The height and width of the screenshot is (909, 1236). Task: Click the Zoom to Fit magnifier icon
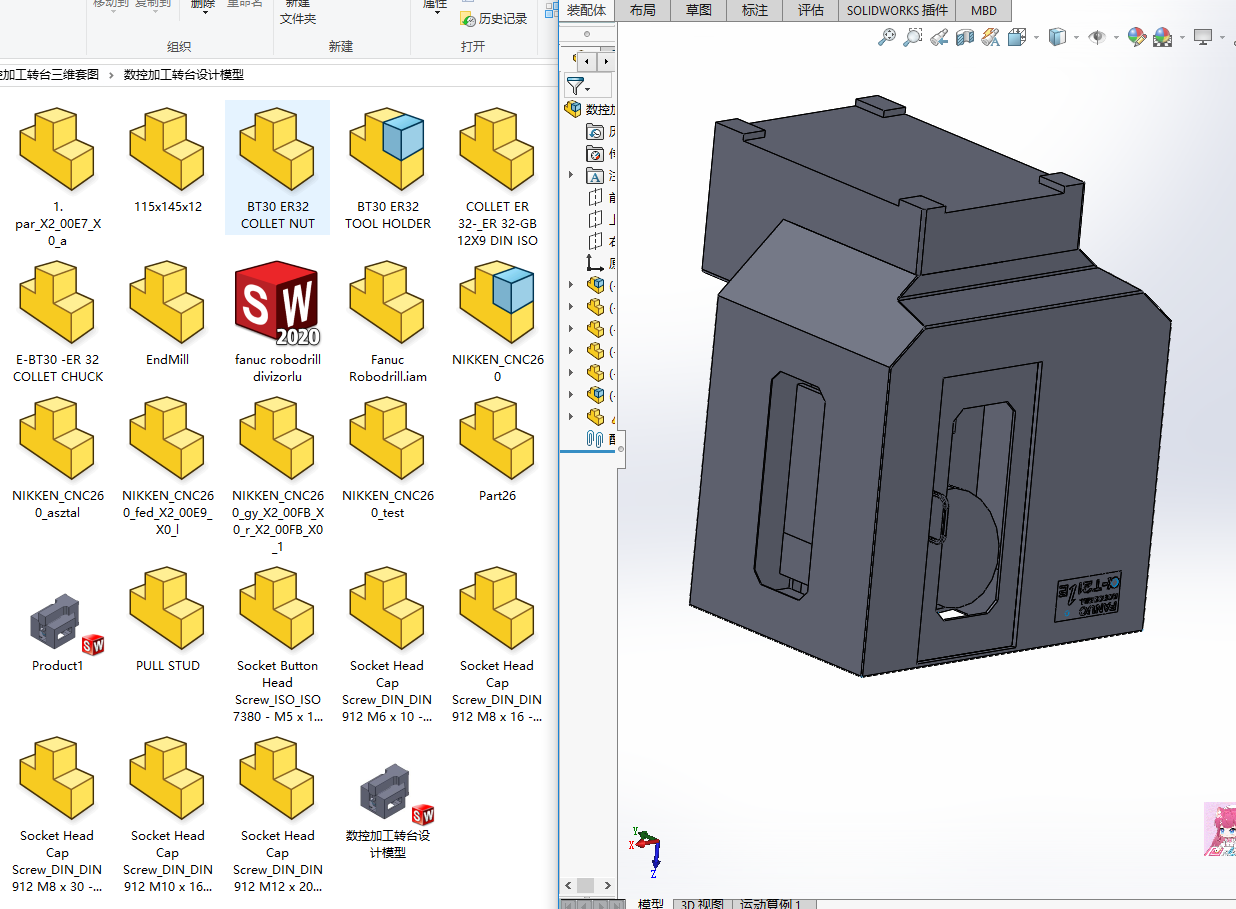[886, 37]
